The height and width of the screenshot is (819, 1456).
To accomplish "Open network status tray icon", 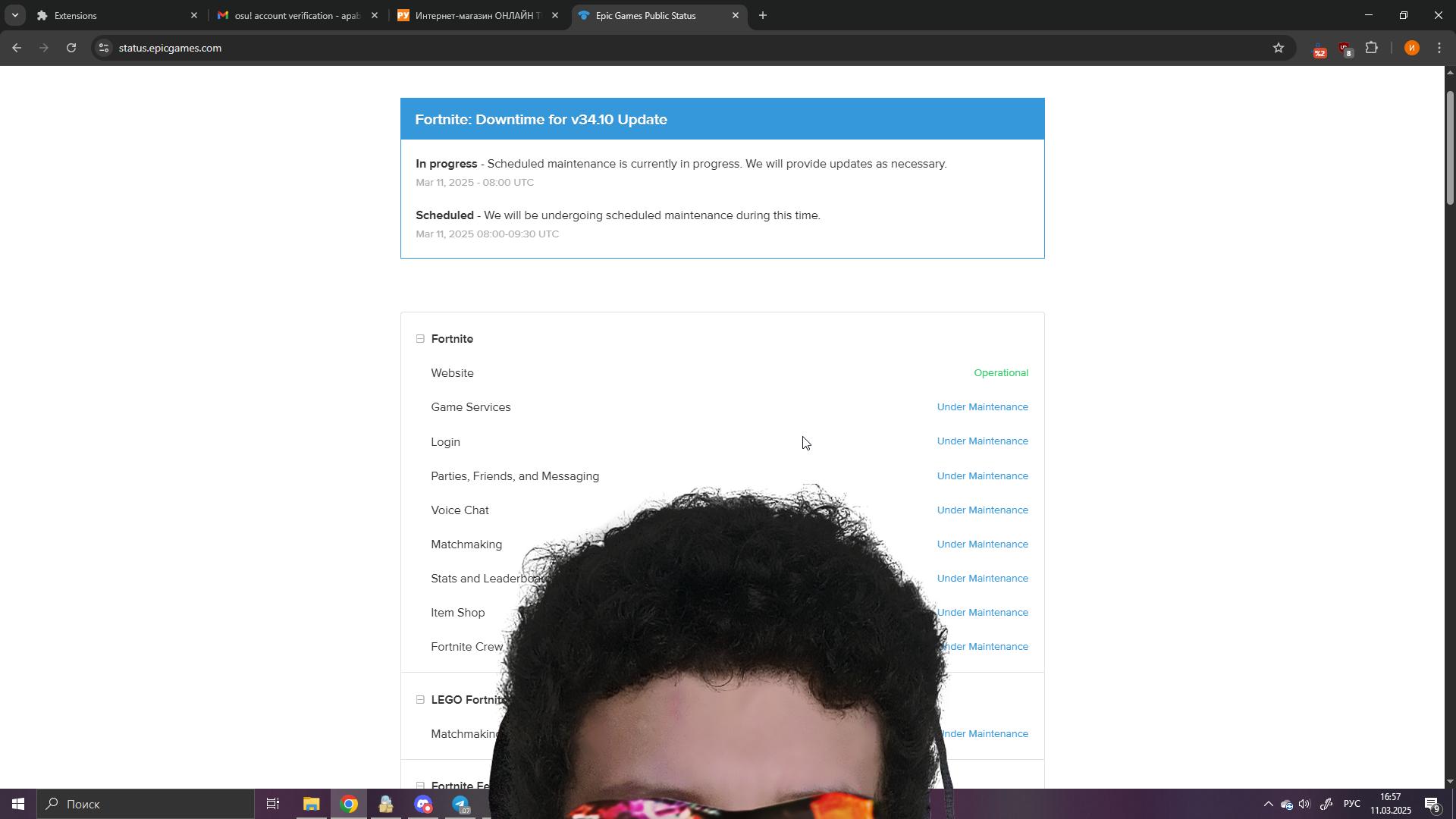I will coord(1286,805).
